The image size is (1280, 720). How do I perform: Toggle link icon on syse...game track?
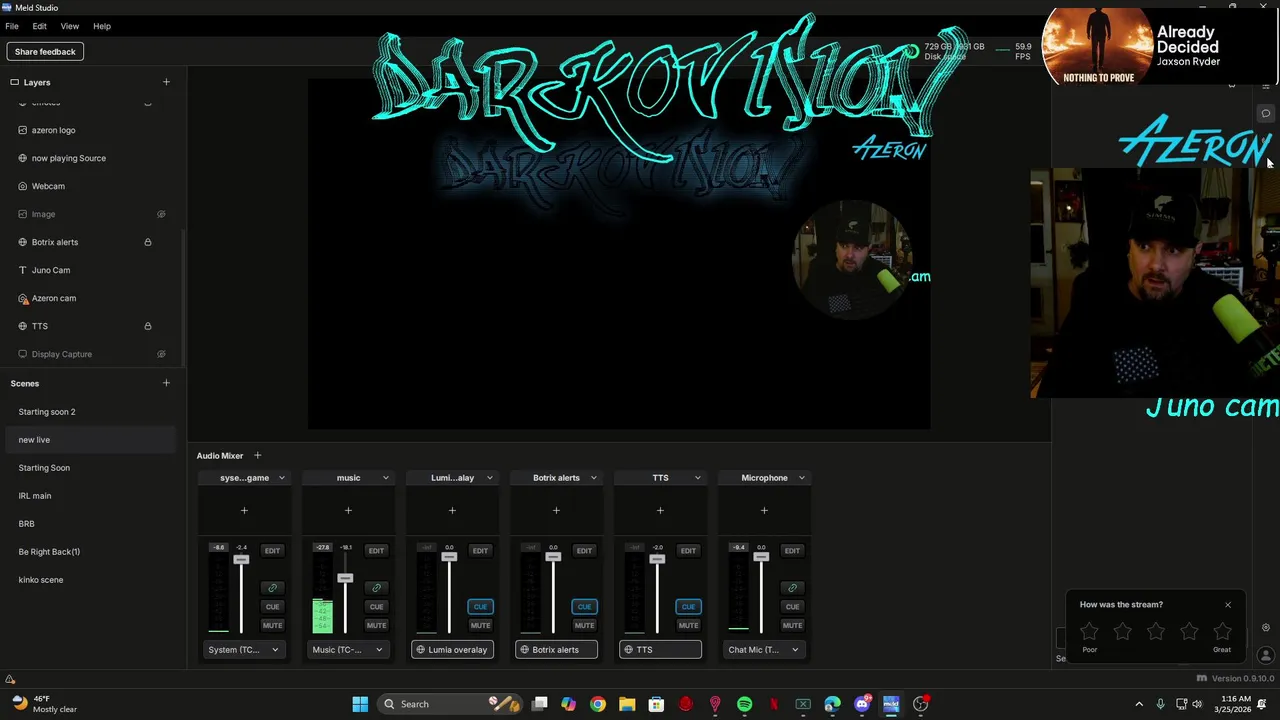272,588
